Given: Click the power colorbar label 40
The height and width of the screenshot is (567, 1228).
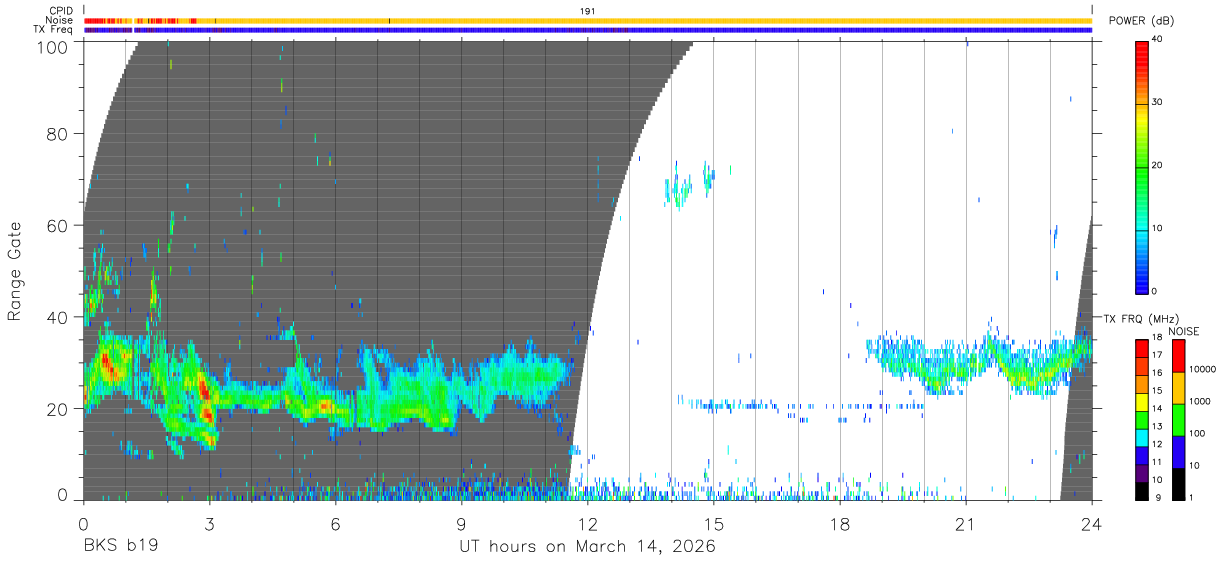Looking at the screenshot, I should tap(1157, 39).
